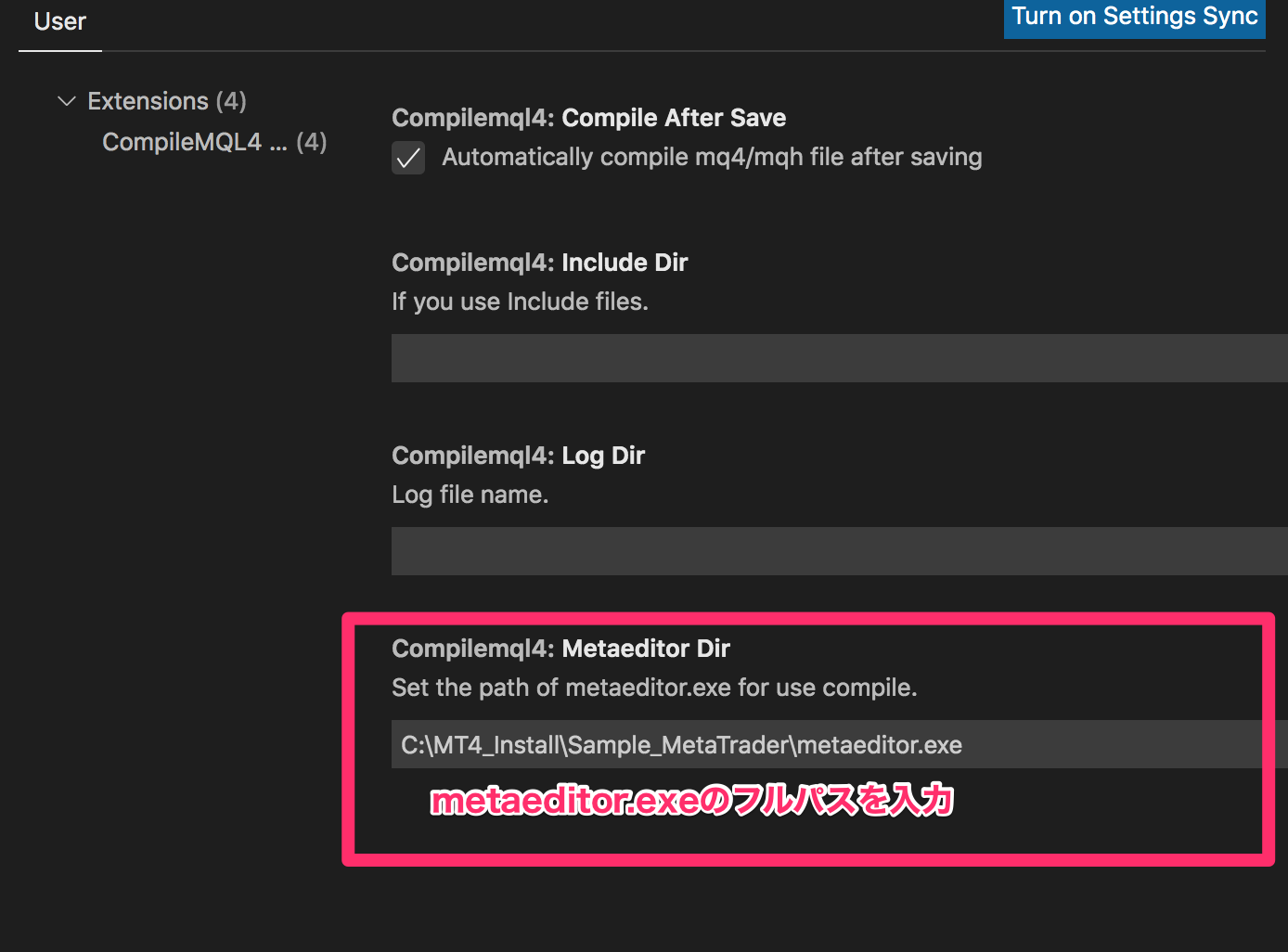Click the Compilemql4: Log Dir heading
The image size is (1288, 952).
pyautogui.click(x=518, y=456)
